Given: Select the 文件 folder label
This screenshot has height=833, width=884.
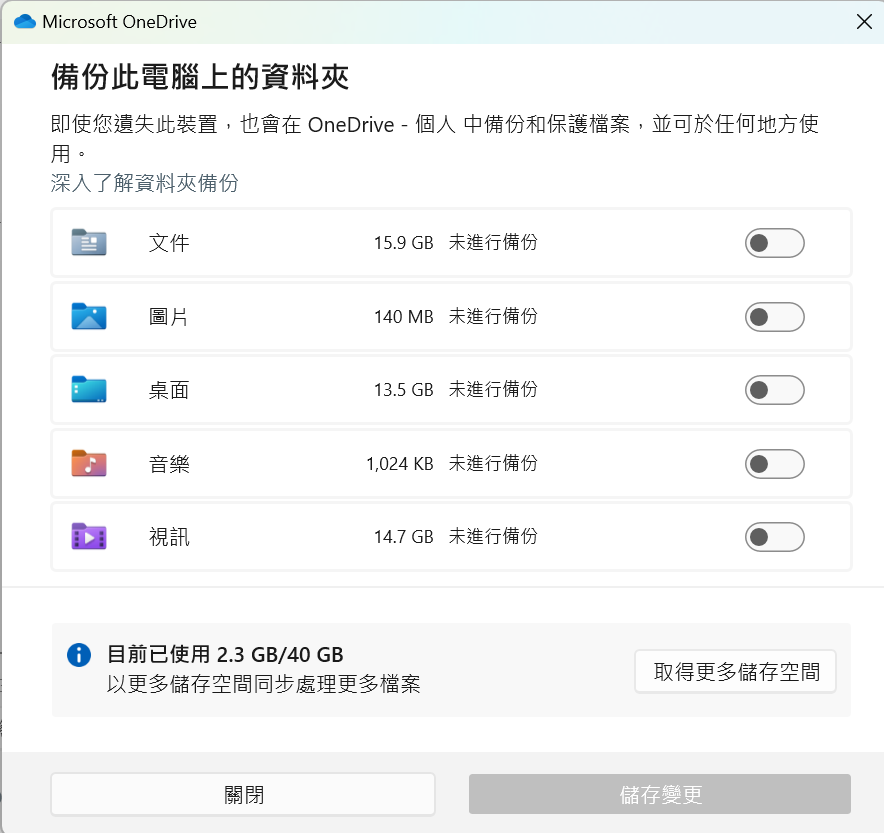Looking at the screenshot, I should [169, 243].
